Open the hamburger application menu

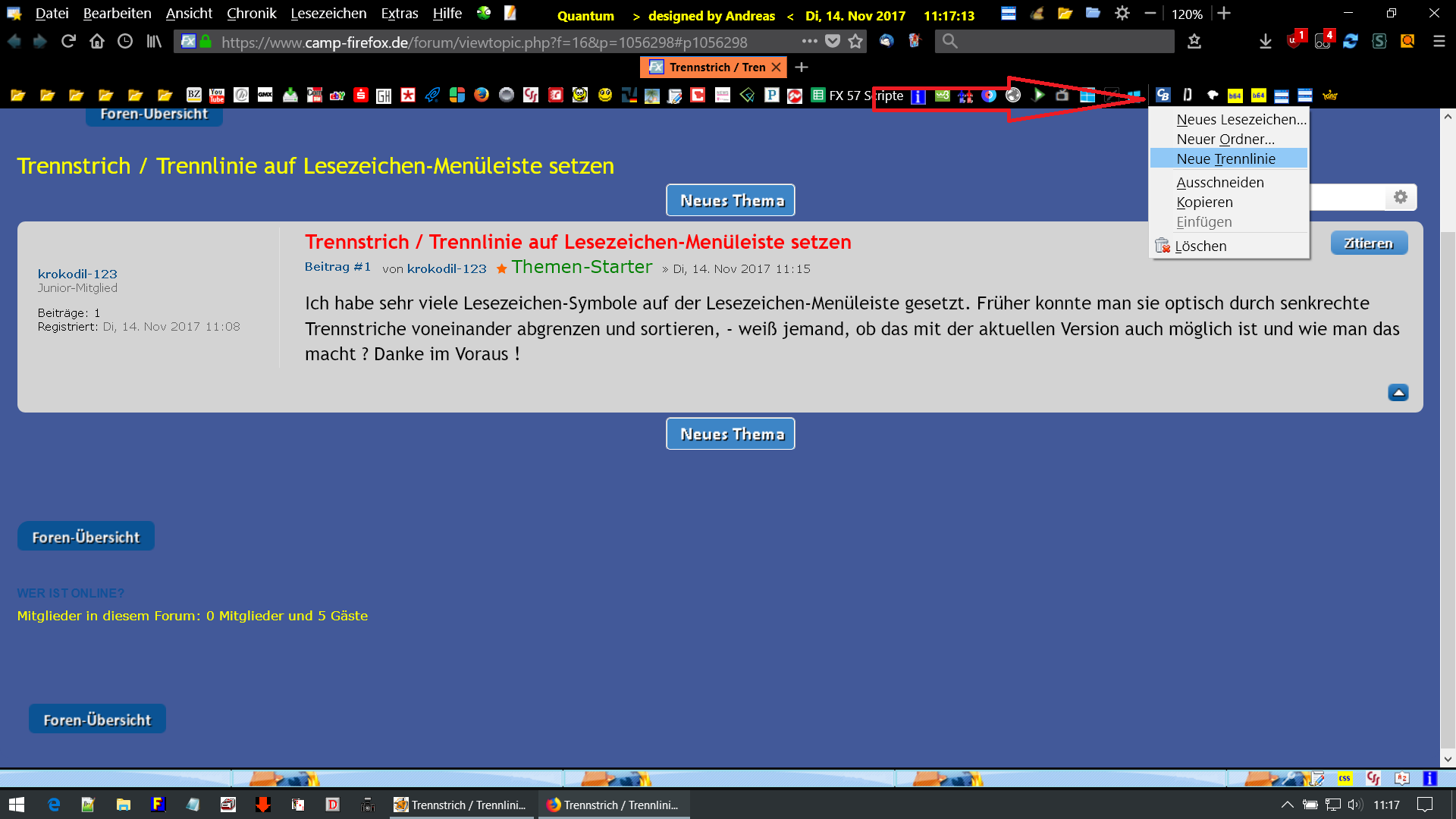(x=1439, y=42)
